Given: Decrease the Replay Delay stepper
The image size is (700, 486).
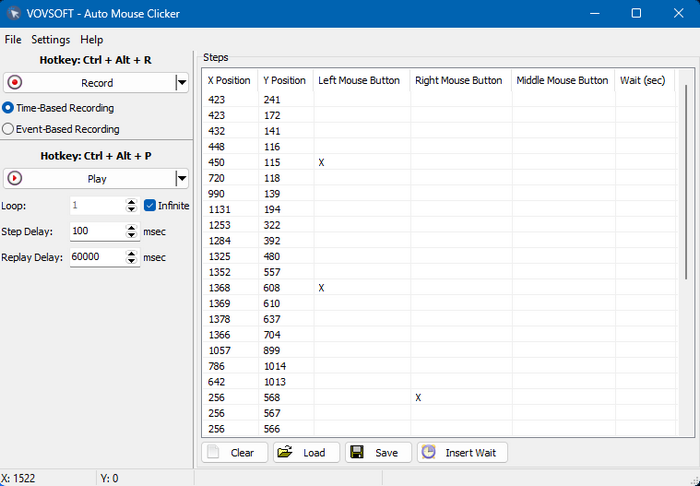Looking at the screenshot, I should click(131, 261).
